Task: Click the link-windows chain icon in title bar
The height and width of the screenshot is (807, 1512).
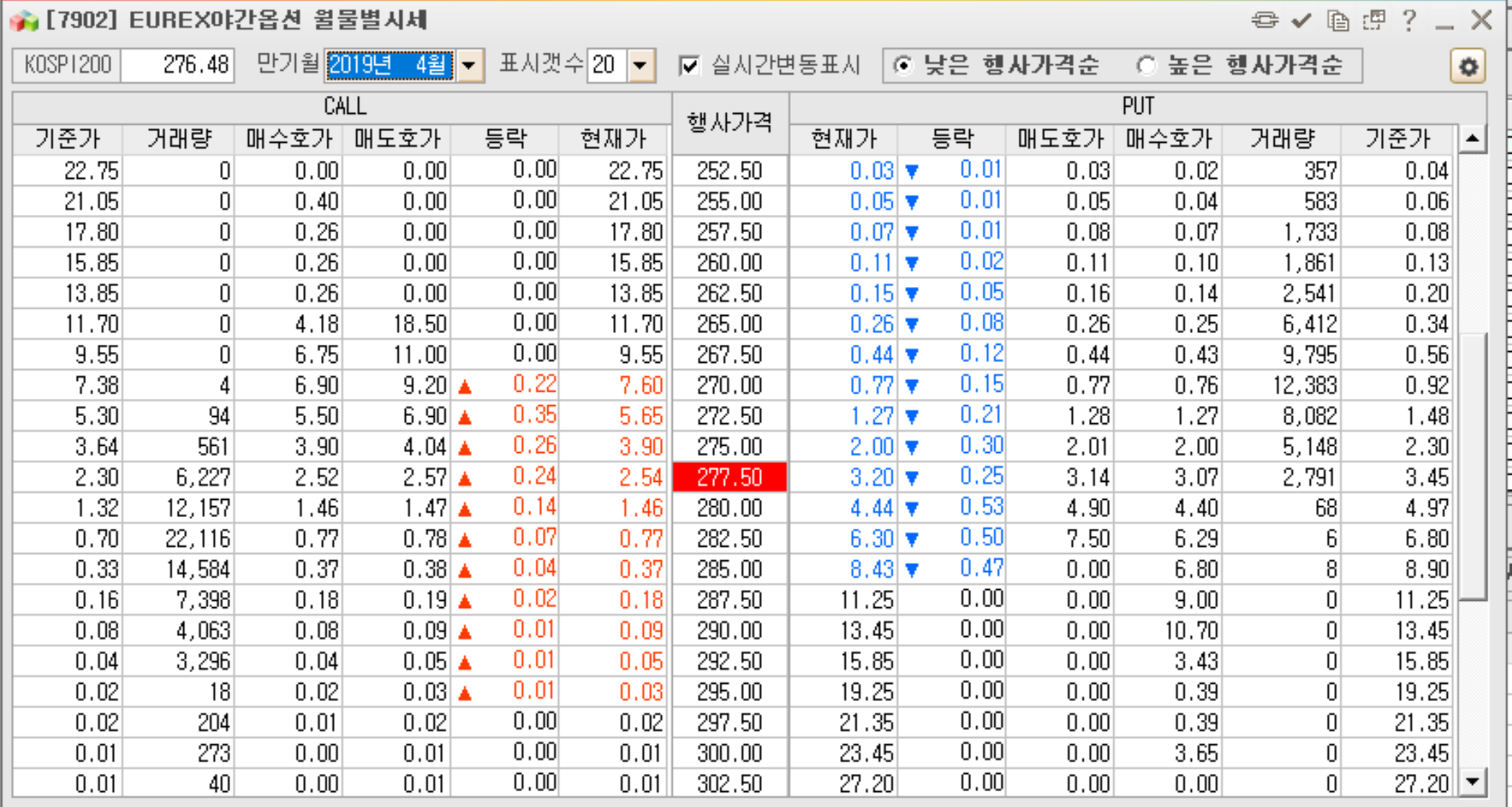Action: pyautogui.click(x=1264, y=19)
